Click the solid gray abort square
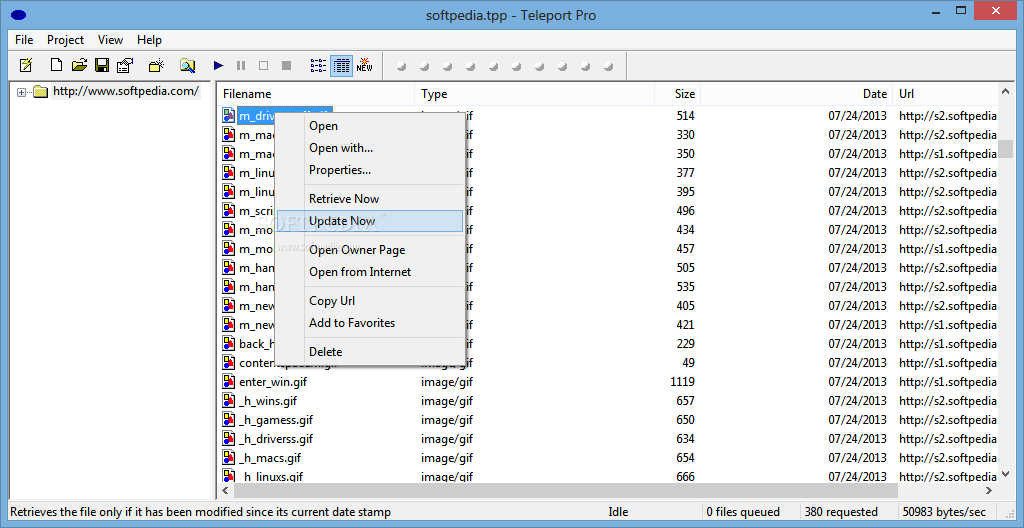This screenshot has height=528, width=1024. pyautogui.click(x=286, y=65)
